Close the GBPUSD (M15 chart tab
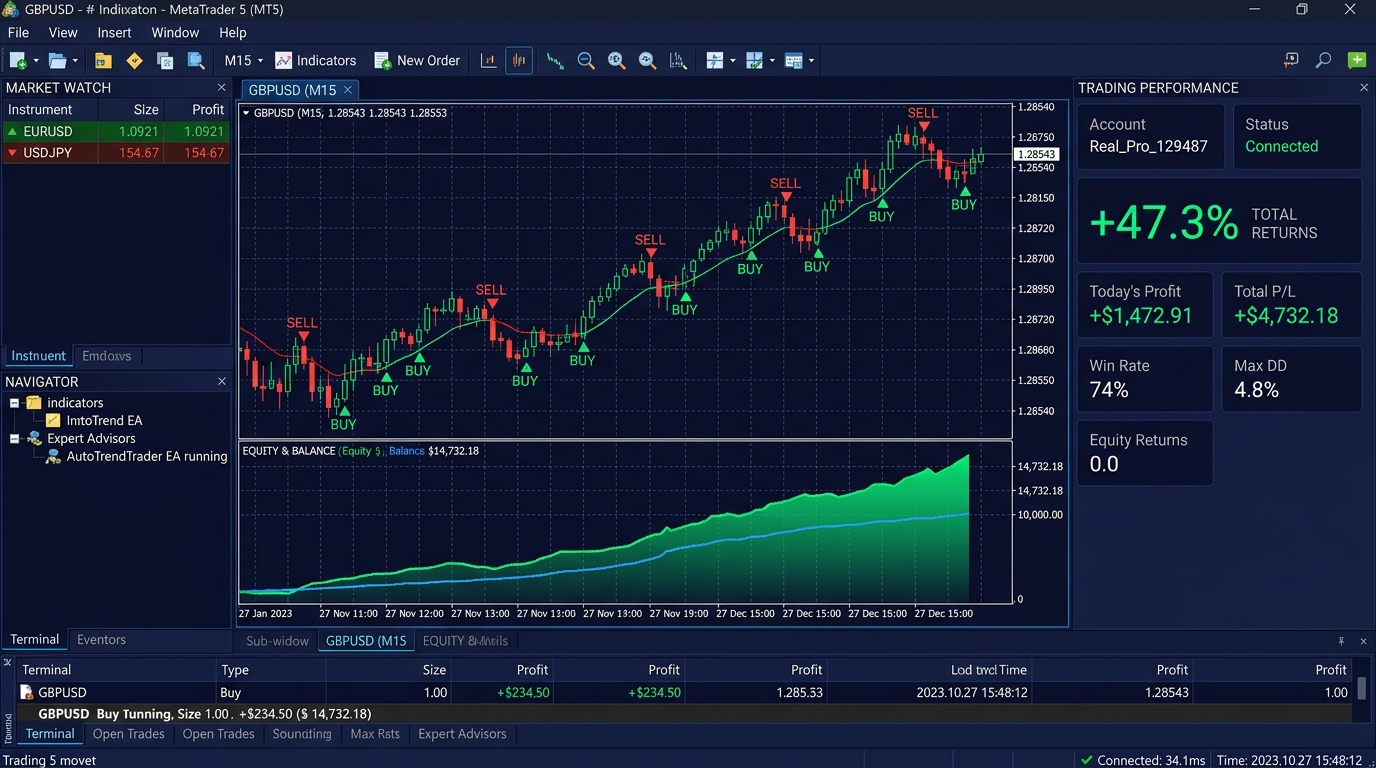The height and width of the screenshot is (768, 1376). click(x=349, y=90)
